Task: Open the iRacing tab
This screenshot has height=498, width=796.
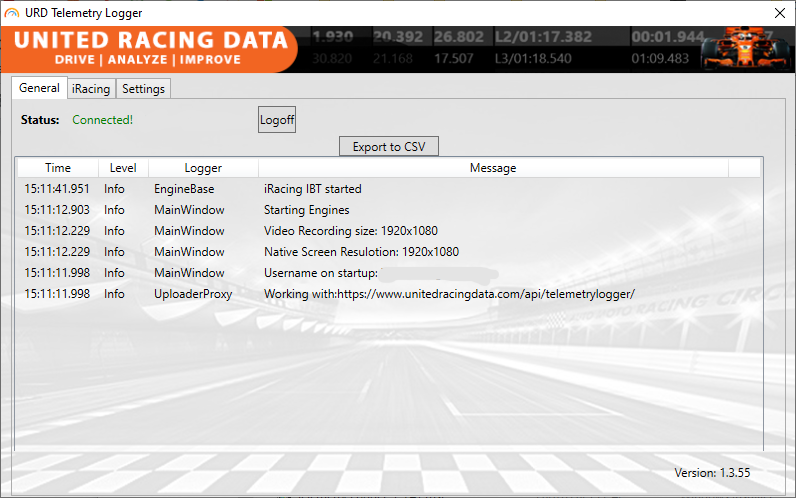Action: (91, 89)
